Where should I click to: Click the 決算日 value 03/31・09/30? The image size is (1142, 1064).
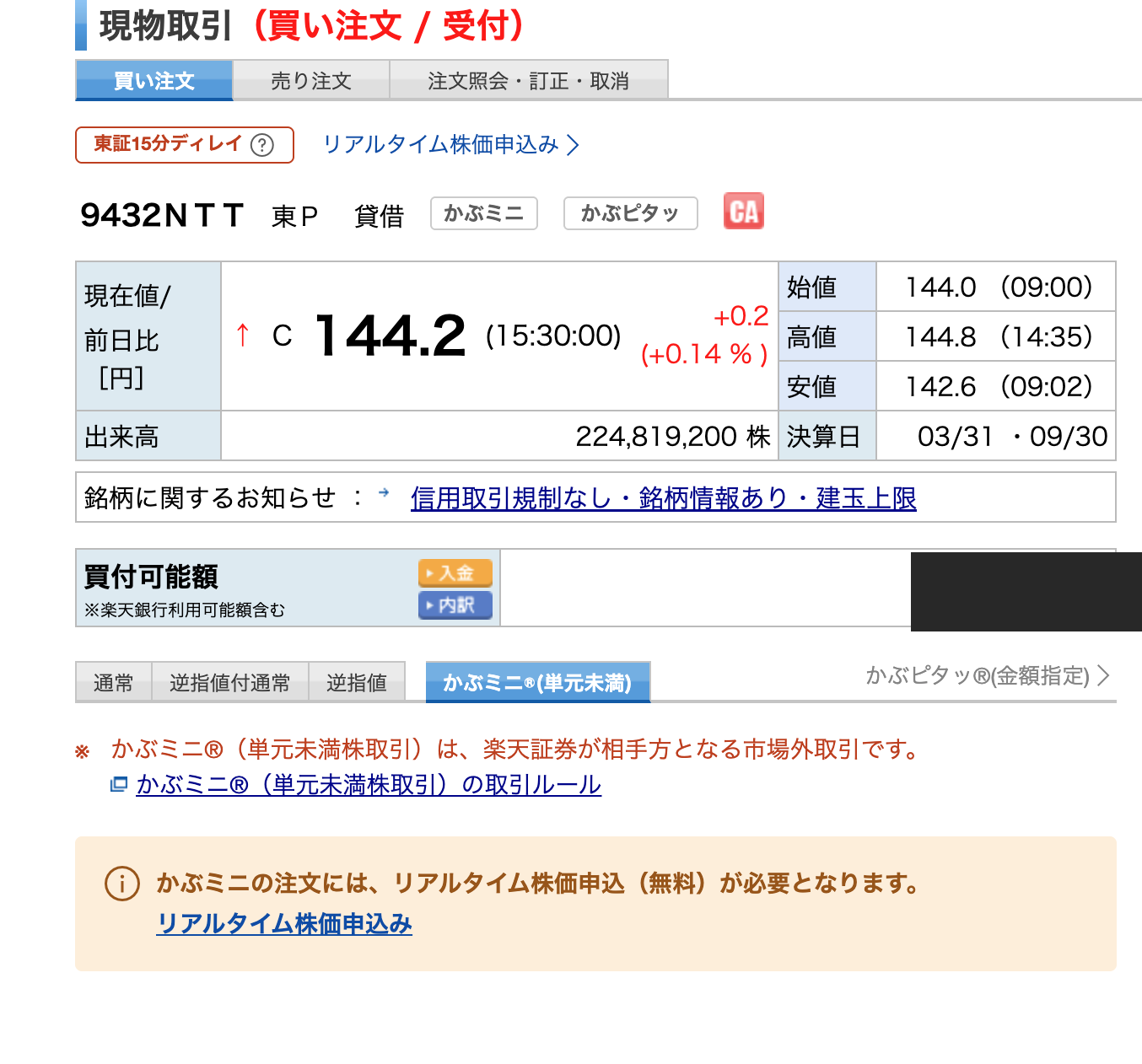(1012, 437)
